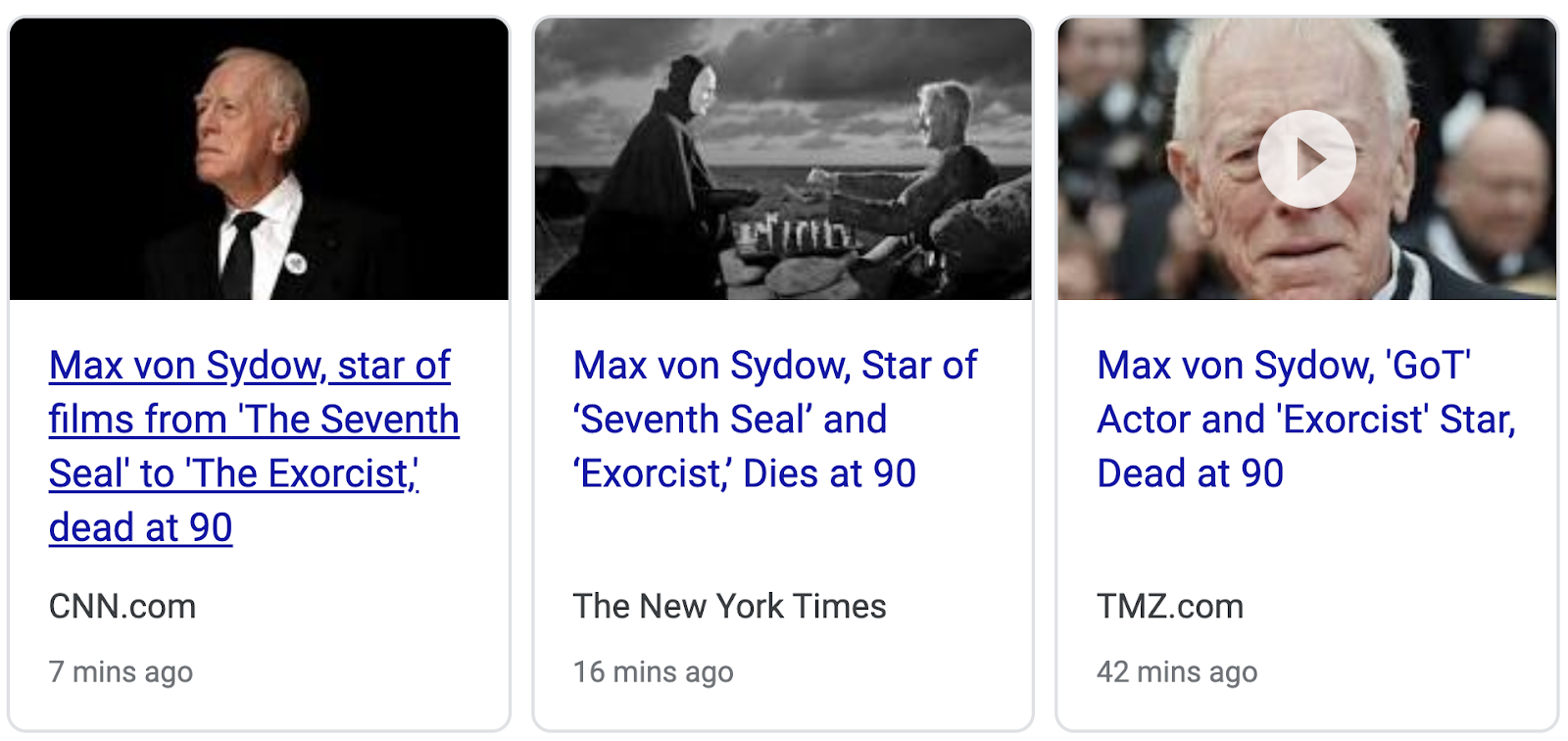Open TMZ's 'GoT' Actor headline link

click(x=1283, y=366)
